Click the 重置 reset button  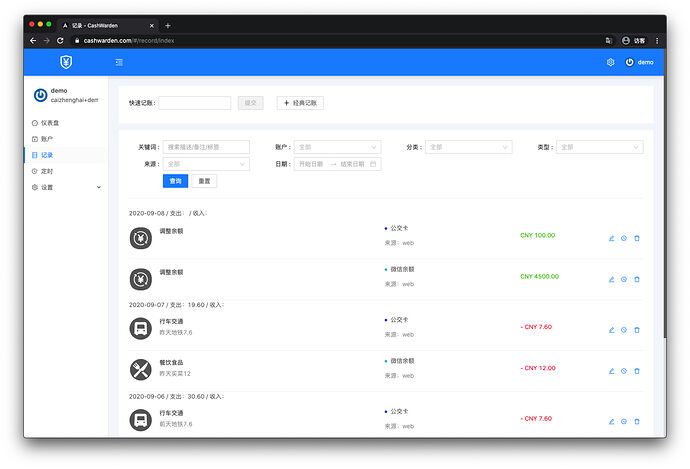(x=204, y=181)
